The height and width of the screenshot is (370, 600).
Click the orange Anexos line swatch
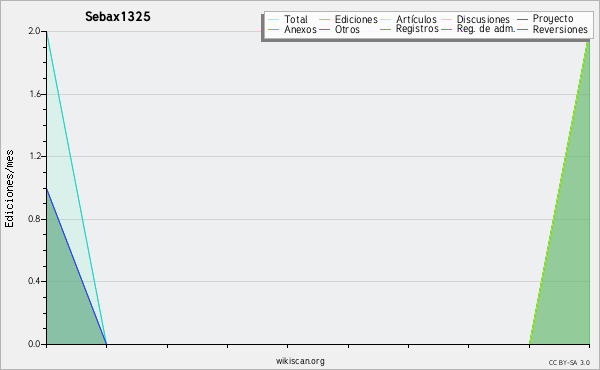274,29
